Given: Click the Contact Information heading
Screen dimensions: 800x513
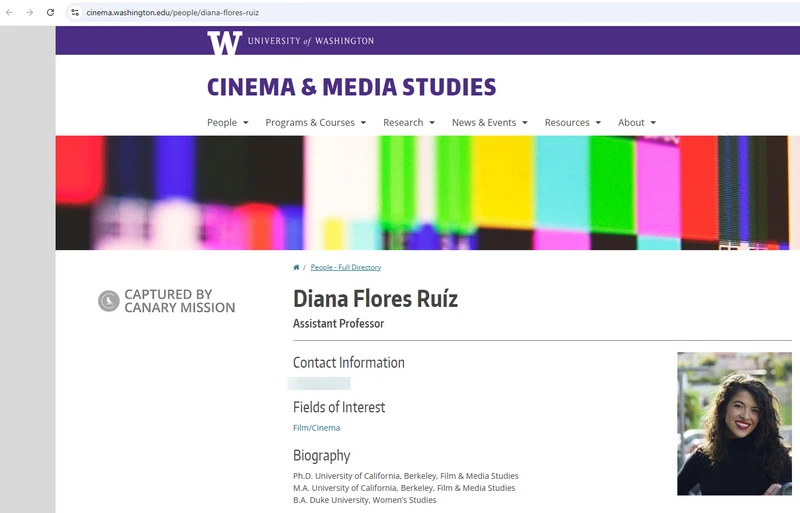Looking at the screenshot, I should click(348, 362).
